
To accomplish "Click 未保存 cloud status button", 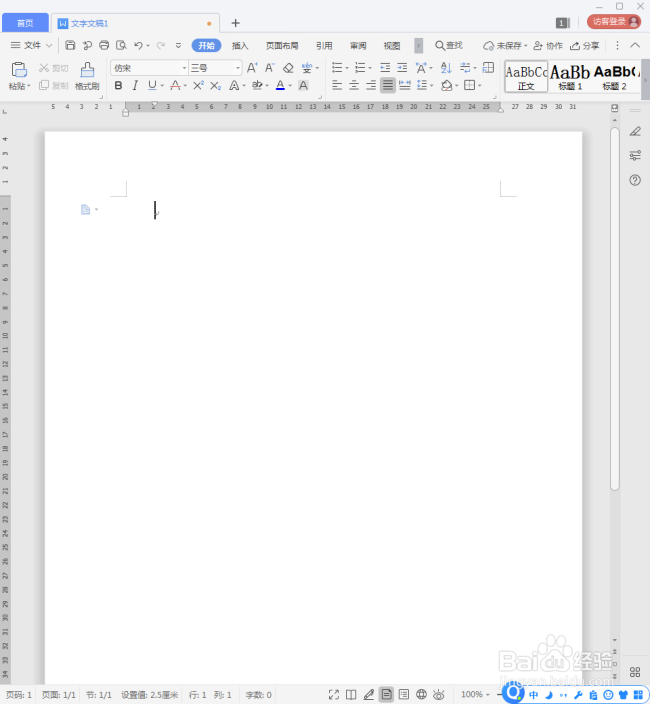I will point(505,45).
